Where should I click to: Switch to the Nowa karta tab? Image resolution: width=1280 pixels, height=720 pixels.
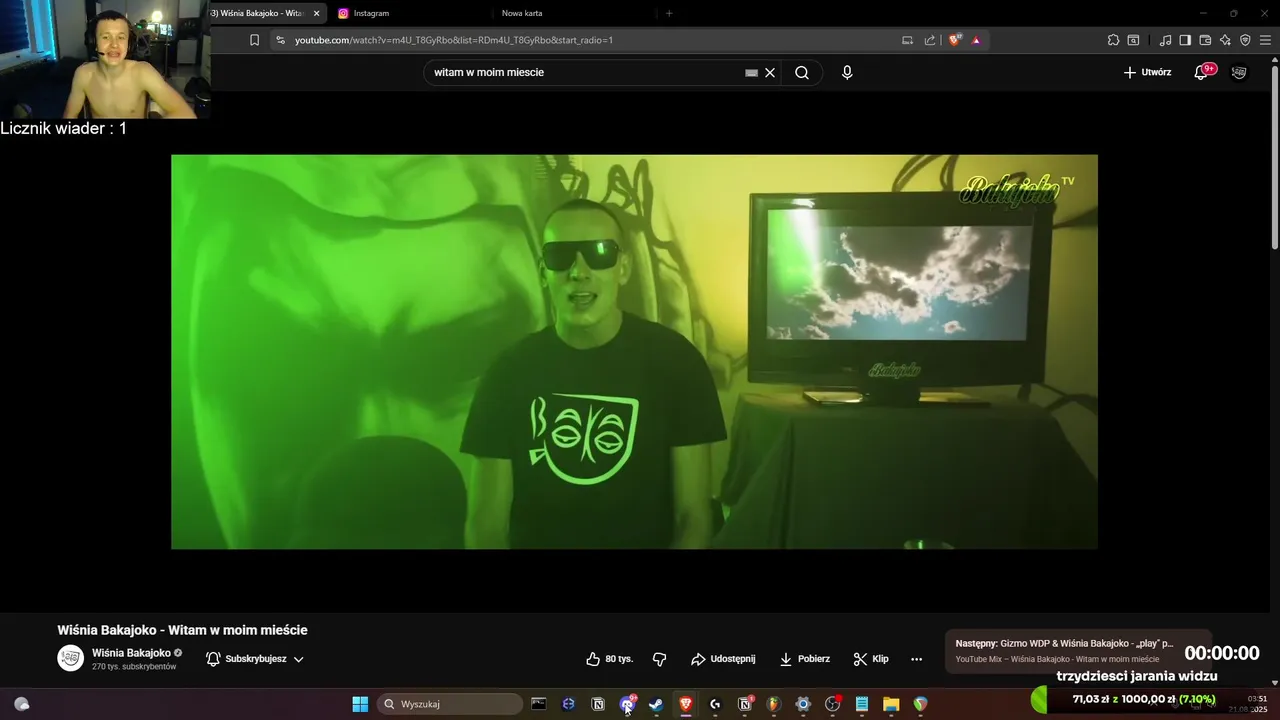coord(570,13)
